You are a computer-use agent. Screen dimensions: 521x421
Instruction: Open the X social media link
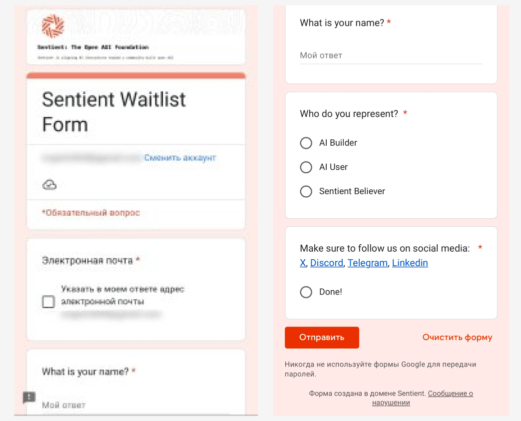(x=303, y=263)
